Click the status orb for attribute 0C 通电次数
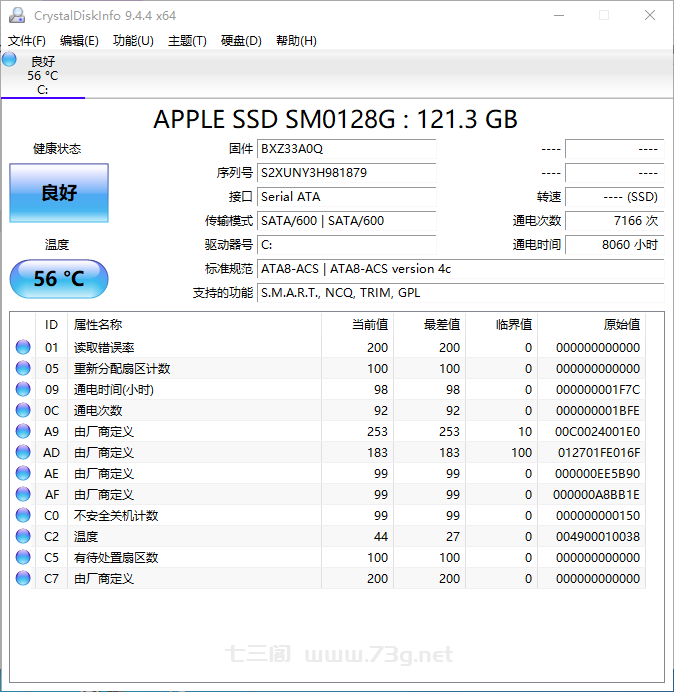 coord(23,410)
